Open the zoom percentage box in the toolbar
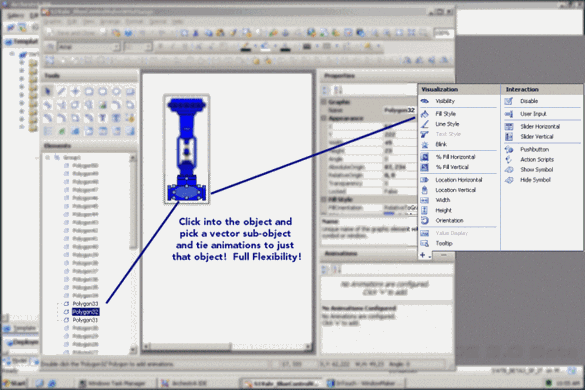Image resolution: width=585 pixels, height=390 pixels. (x=444, y=34)
